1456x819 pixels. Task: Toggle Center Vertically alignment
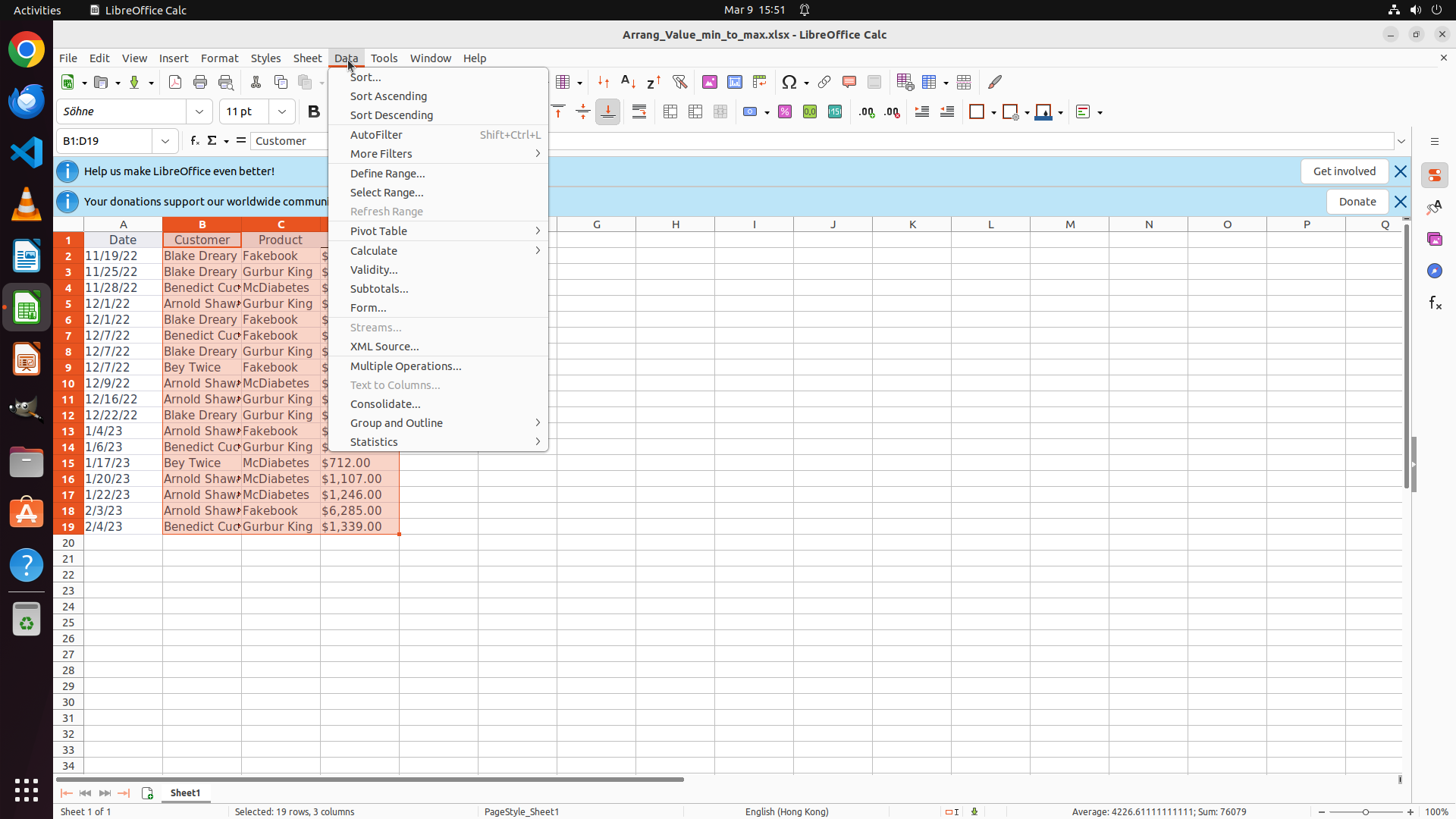[583, 112]
